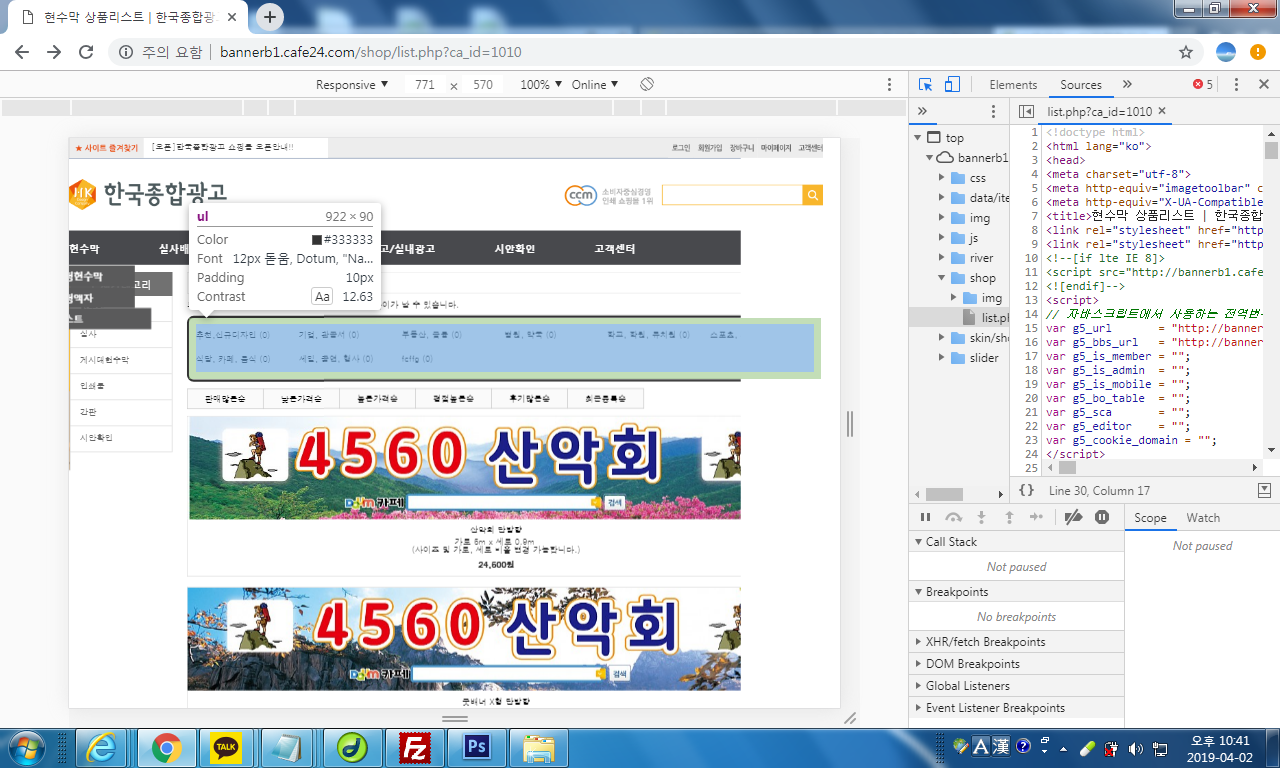1280x768 pixels.
Task: Open the Scope tab
Action: click(1150, 518)
